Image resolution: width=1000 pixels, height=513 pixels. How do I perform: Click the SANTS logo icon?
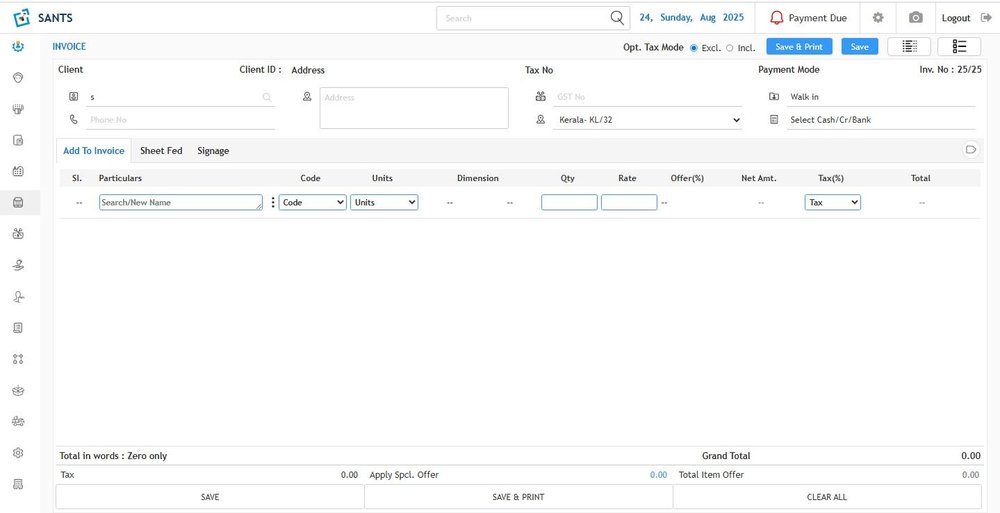21,18
